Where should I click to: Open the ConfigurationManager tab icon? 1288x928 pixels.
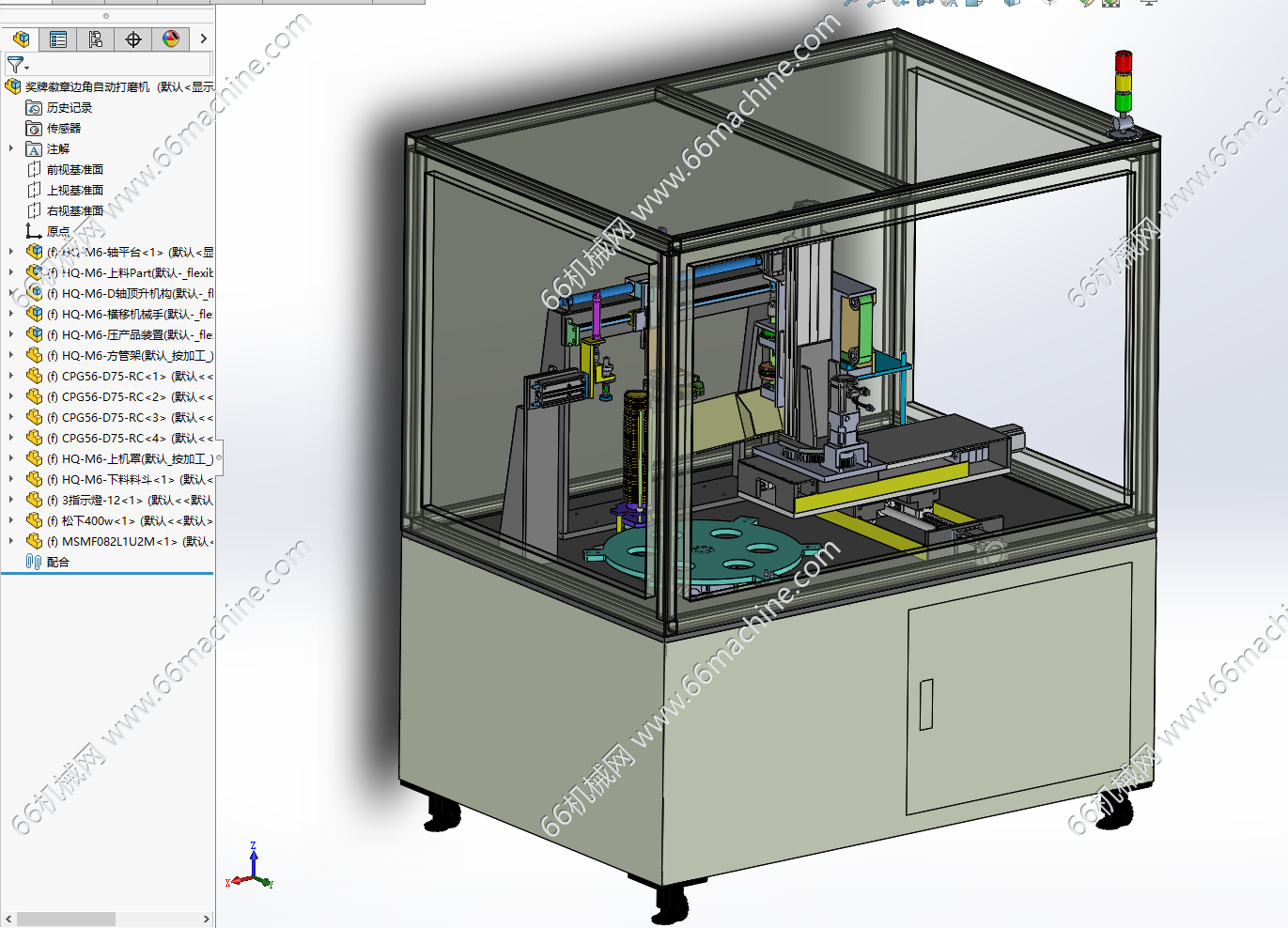96,39
